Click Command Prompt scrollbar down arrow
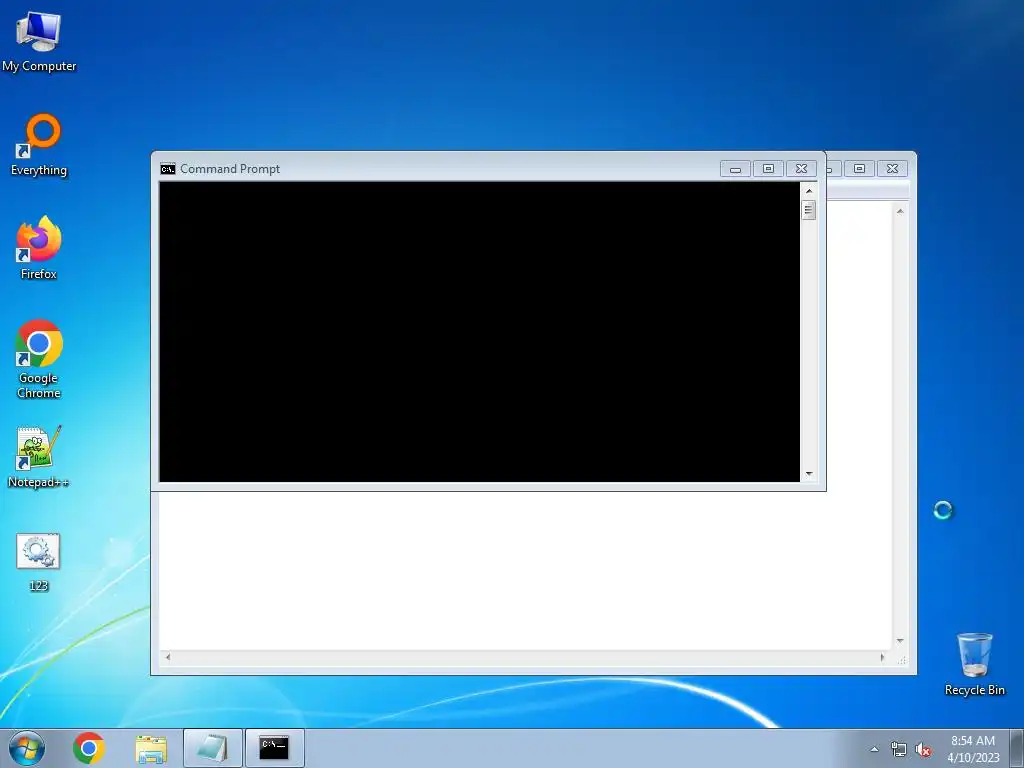Screen dimensions: 1024x768 (x=809, y=474)
